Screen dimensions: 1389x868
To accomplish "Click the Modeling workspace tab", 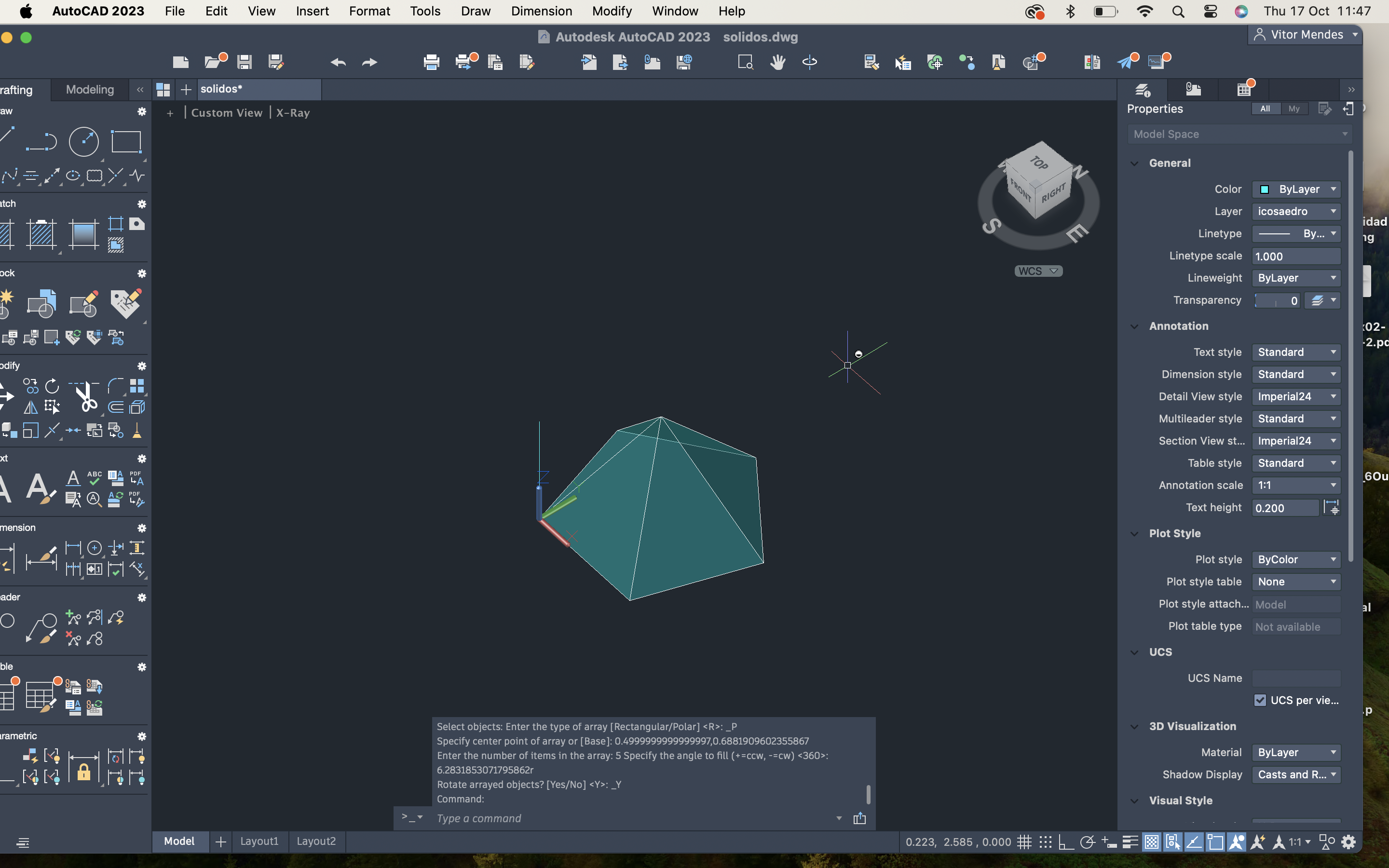I will coord(90,90).
